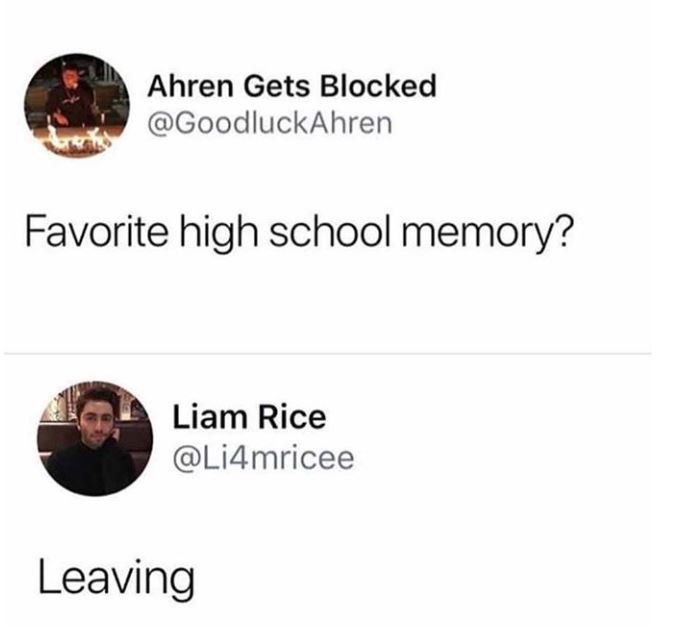Click the word 'Liam' in the display name
Viewport: 679px width, 626px height.
pos(210,417)
